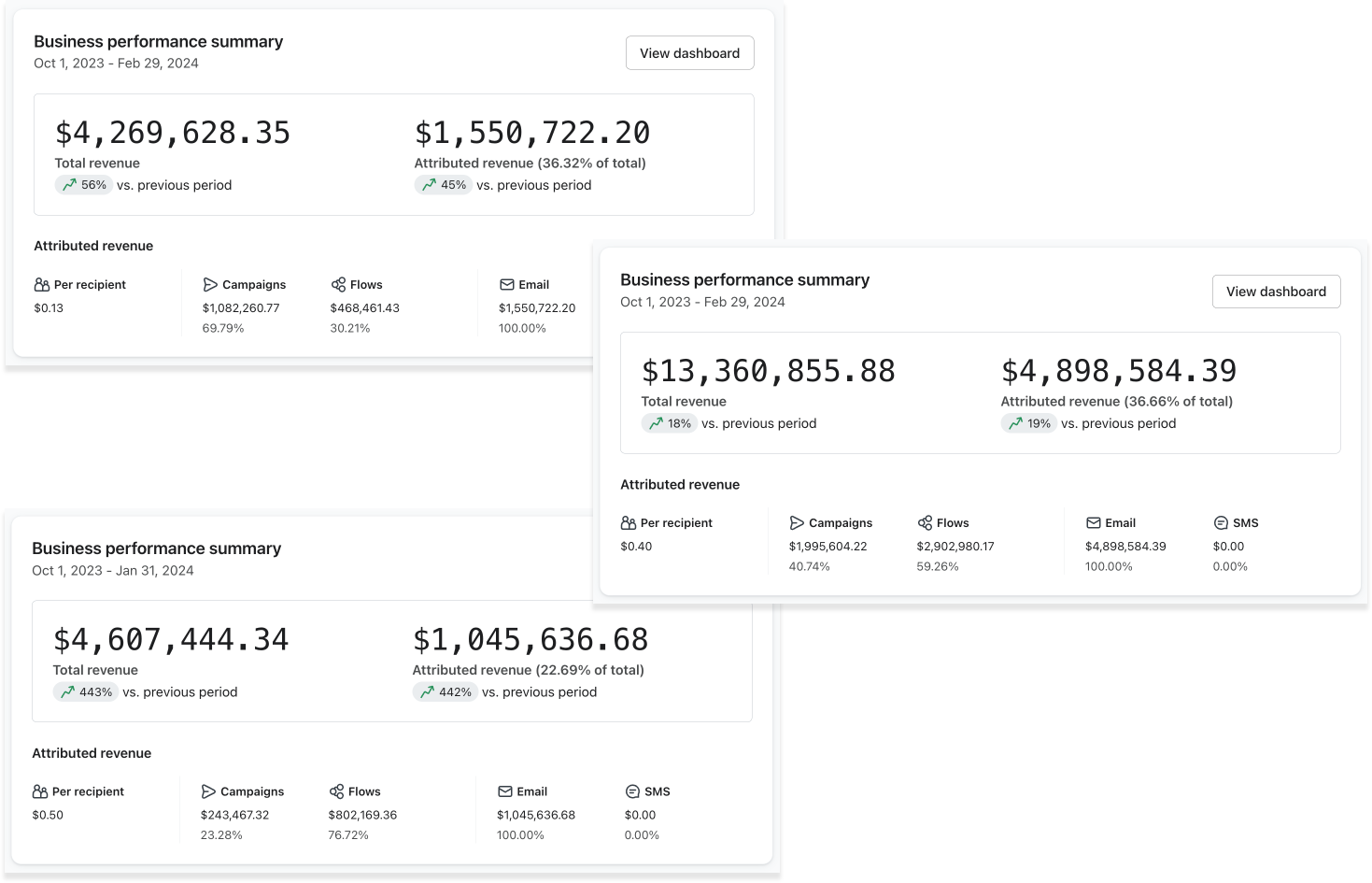
Task: Click the SMS icon in the $4,607,444.34 card
Action: point(632,791)
